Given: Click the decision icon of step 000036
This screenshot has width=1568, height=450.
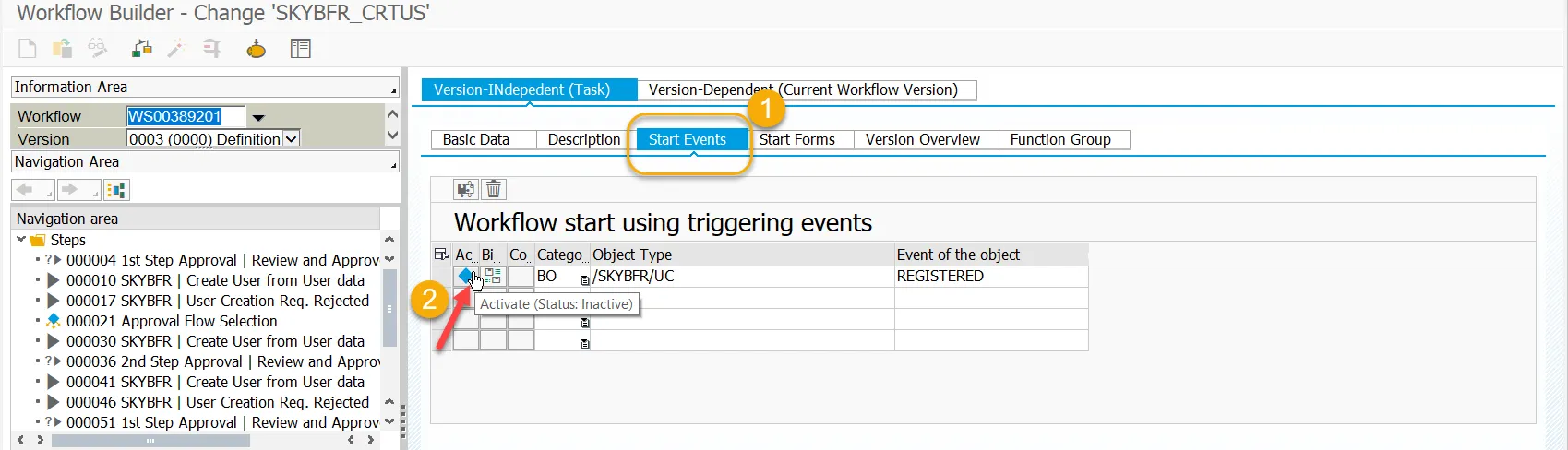Looking at the screenshot, I should 53,361.
